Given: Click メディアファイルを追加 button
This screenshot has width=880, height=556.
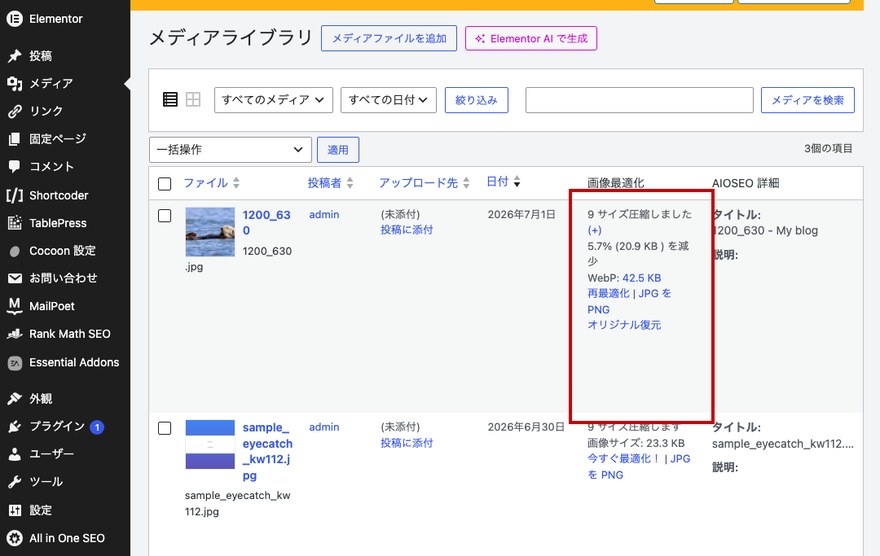Looking at the screenshot, I should (389, 38).
